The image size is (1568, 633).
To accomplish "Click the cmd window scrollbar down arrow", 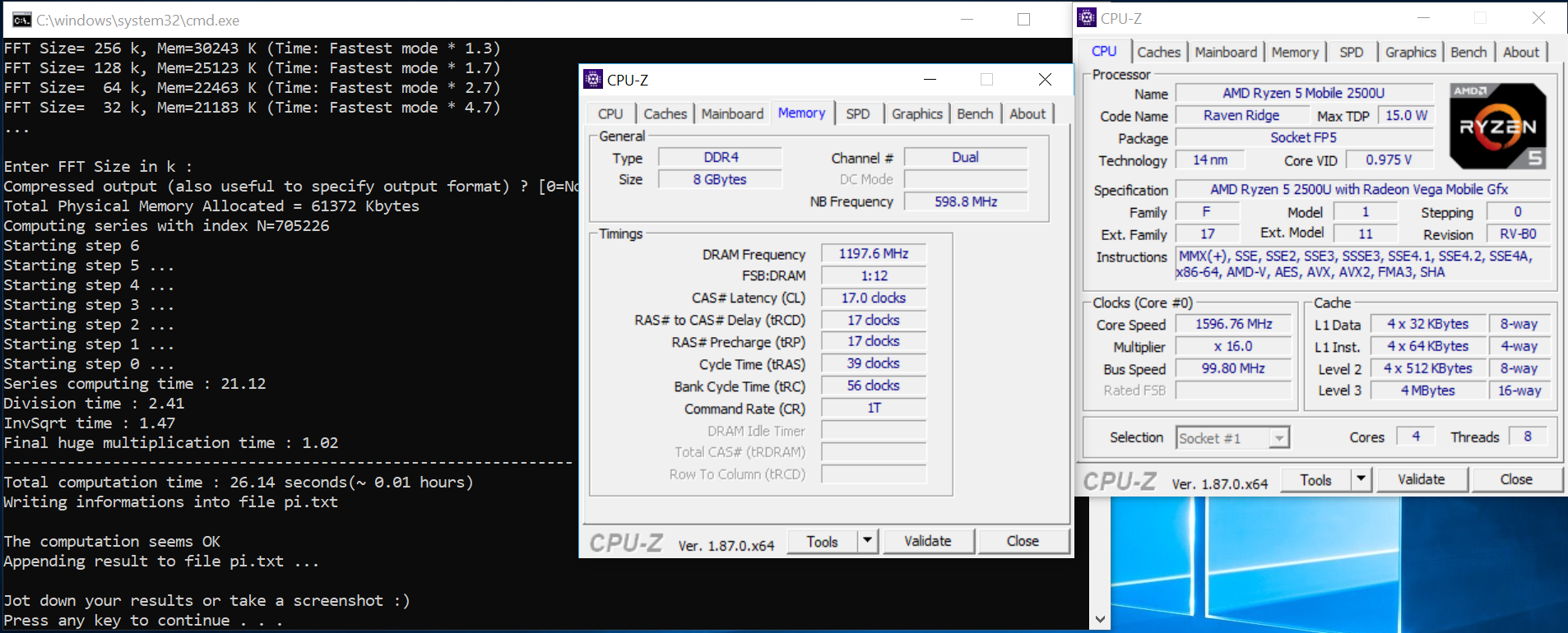I will click(x=1100, y=620).
